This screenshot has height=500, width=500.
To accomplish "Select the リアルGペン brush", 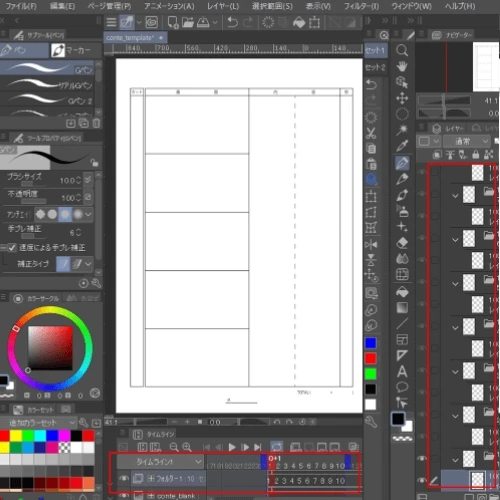I will [47, 85].
